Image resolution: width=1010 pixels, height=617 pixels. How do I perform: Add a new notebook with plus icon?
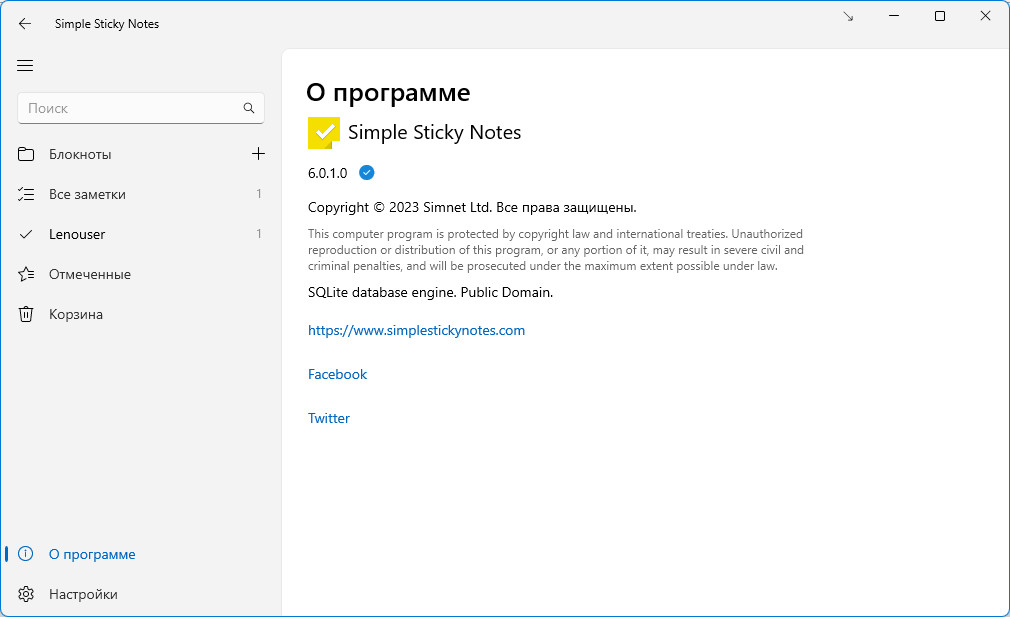pos(258,154)
